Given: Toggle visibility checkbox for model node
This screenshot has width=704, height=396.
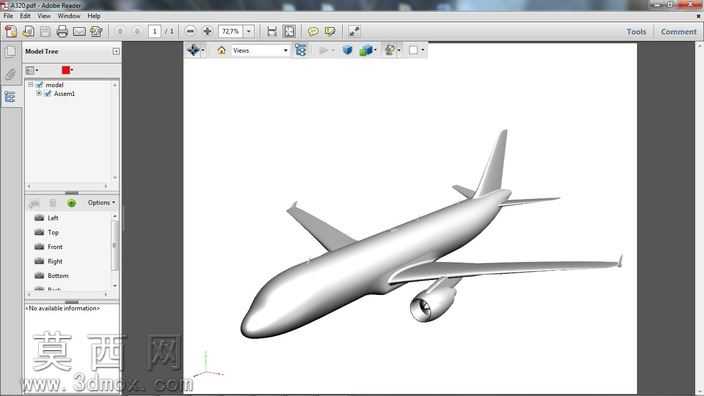Looking at the screenshot, I should (x=39, y=84).
